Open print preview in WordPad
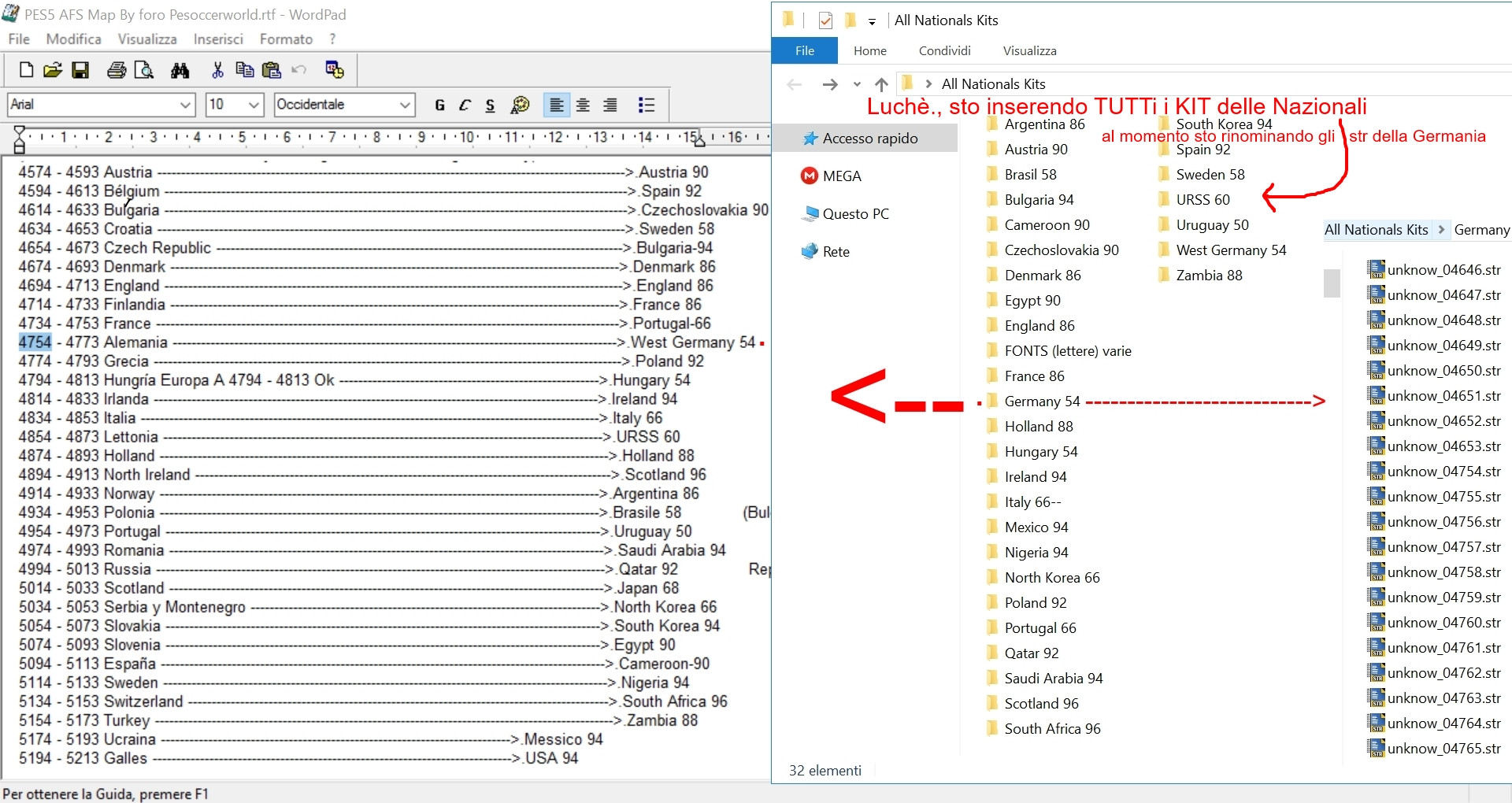This screenshot has height=803, width=1512. (x=144, y=70)
